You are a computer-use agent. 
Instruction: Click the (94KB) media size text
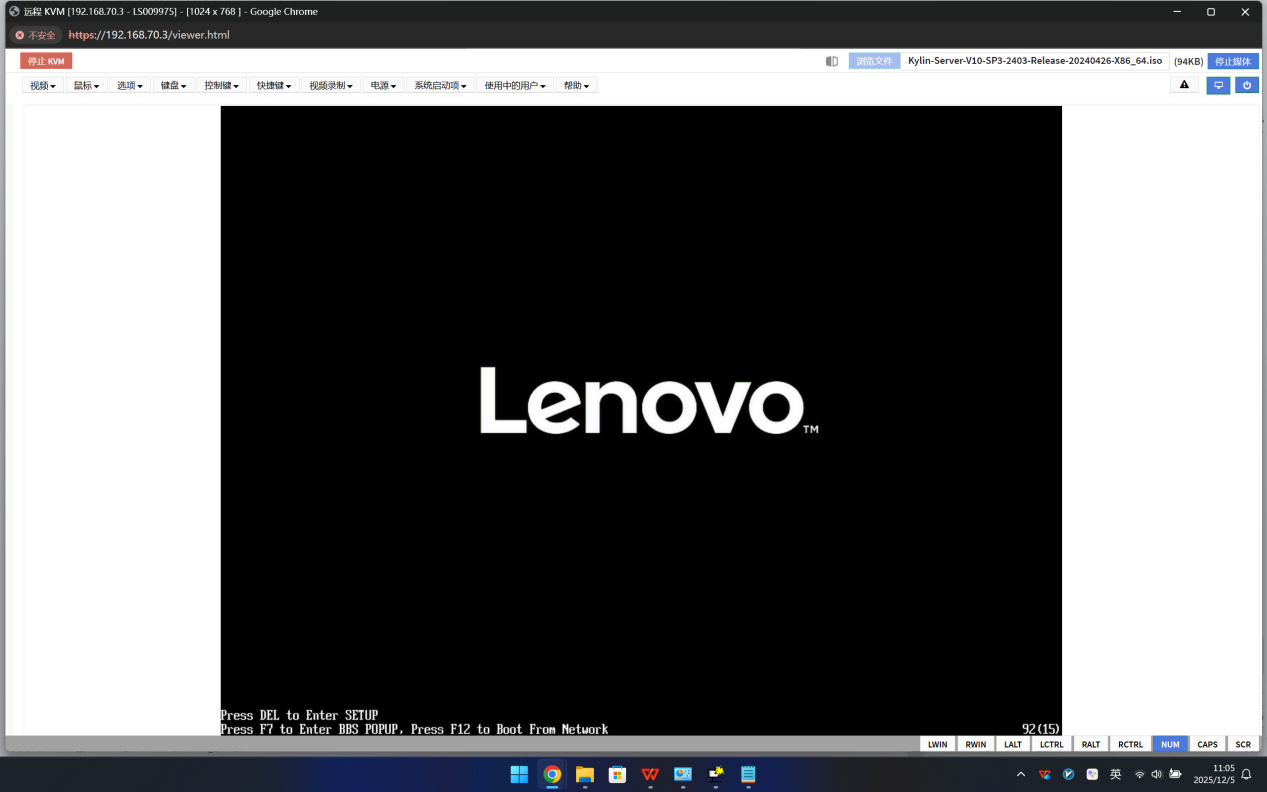1188,61
